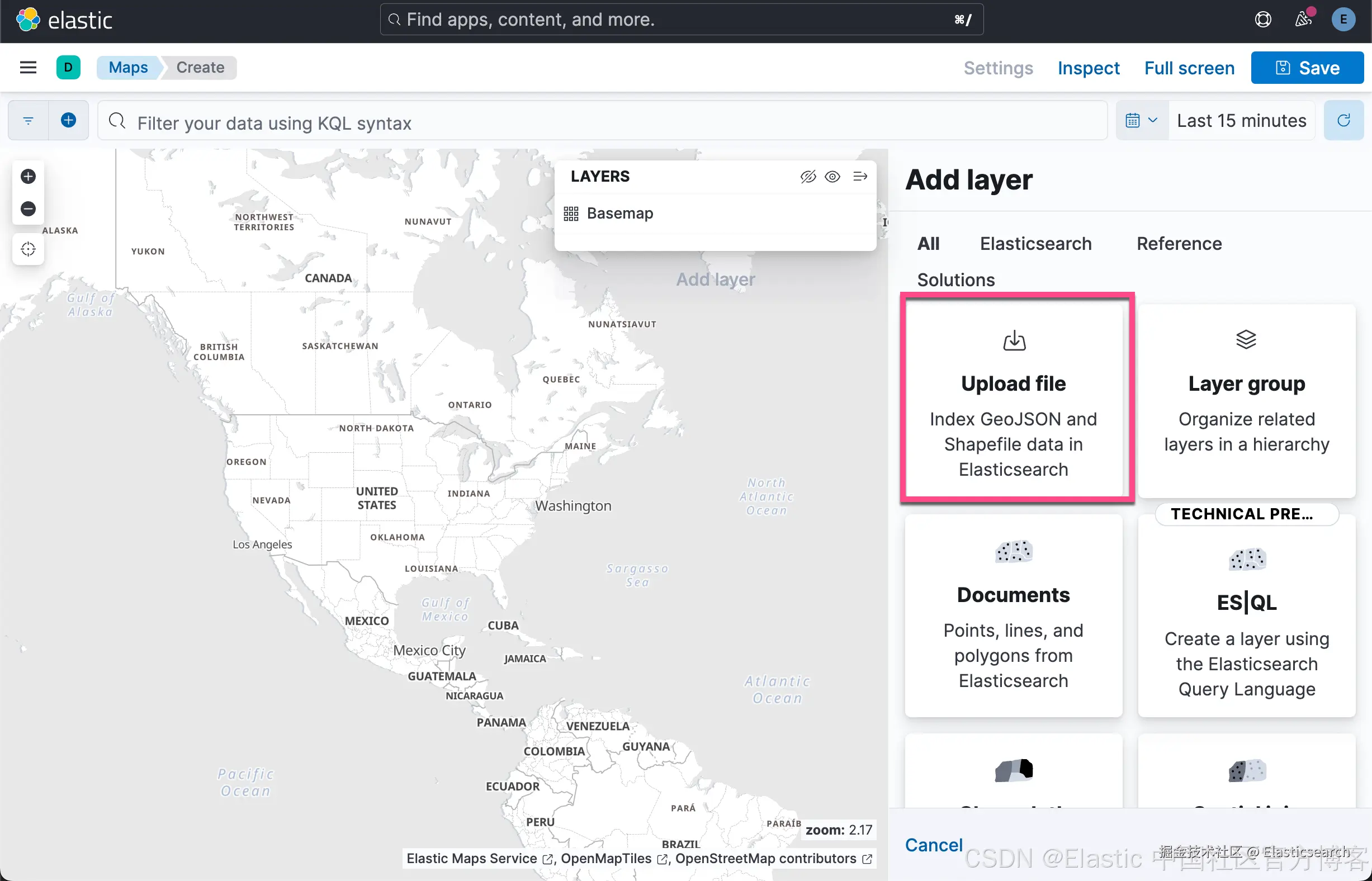Switch to the Reference tab
Image resolution: width=1372 pixels, height=881 pixels.
1179,244
